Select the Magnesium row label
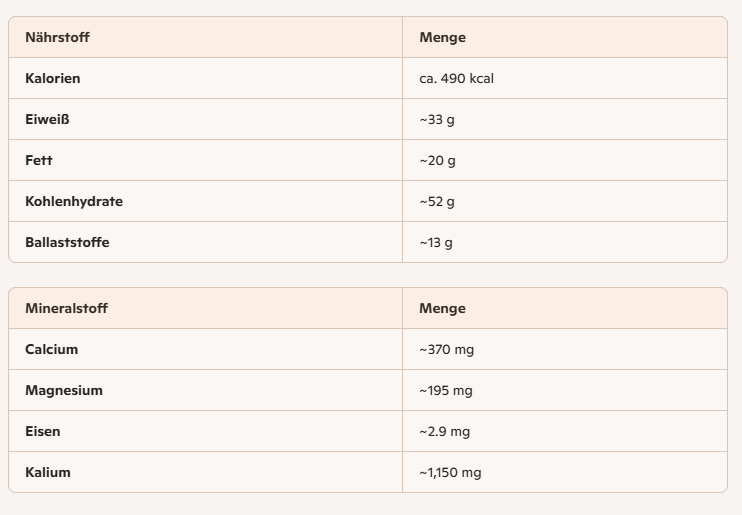742x515 pixels. 64,390
